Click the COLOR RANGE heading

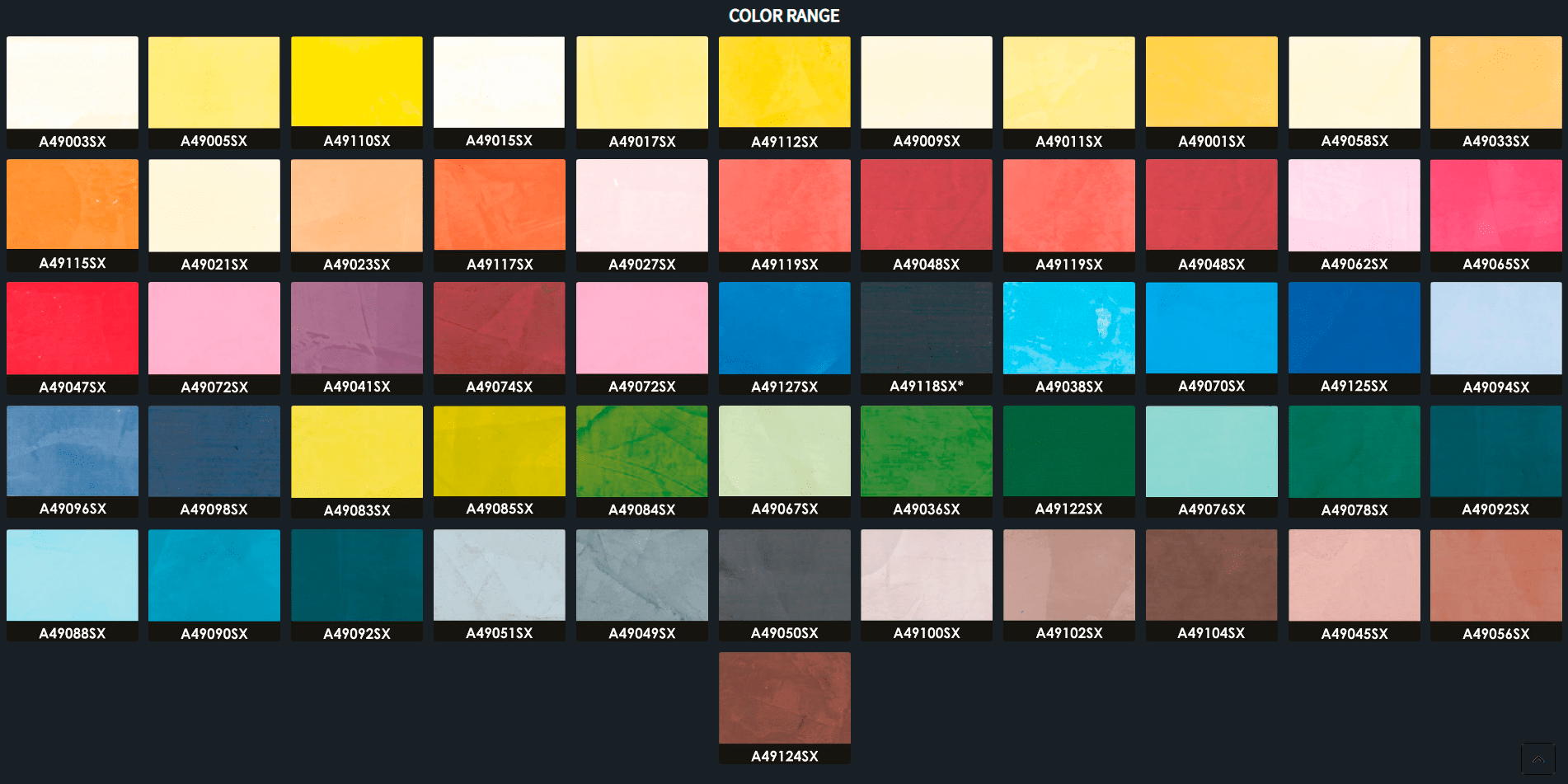coord(783,16)
